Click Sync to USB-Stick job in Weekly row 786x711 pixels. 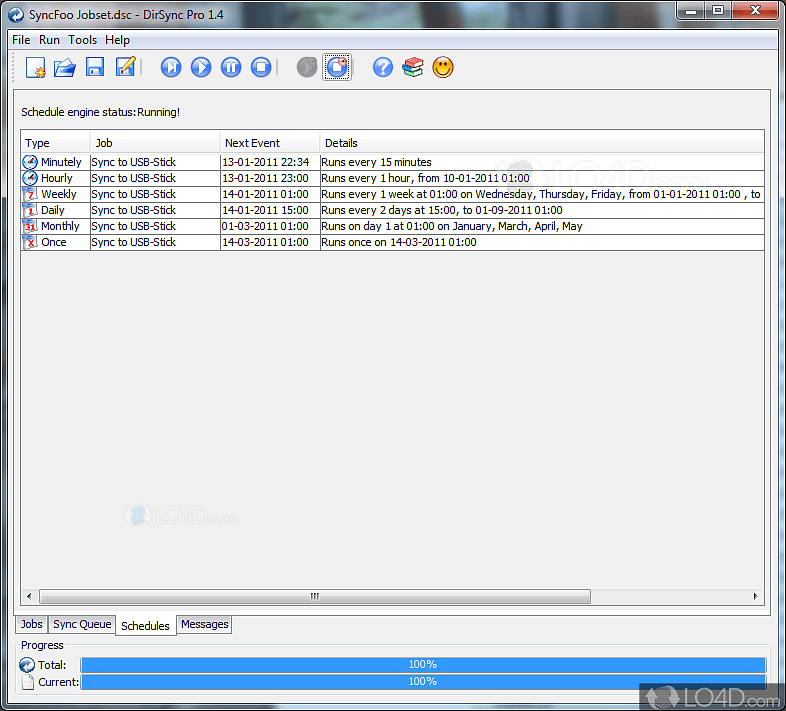pyautogui.click(x=155, y=194)
